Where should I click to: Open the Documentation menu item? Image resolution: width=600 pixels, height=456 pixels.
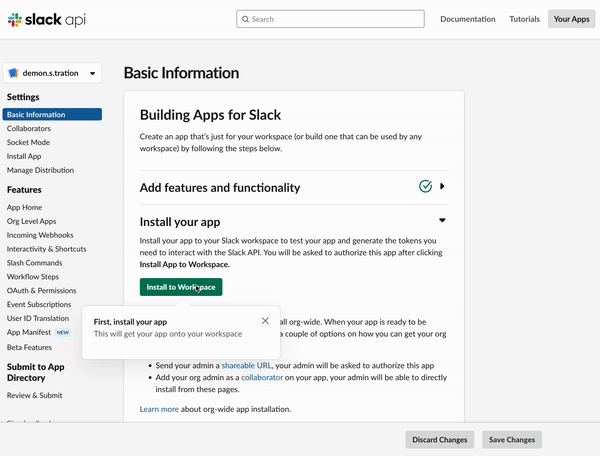tap(467, 19)
